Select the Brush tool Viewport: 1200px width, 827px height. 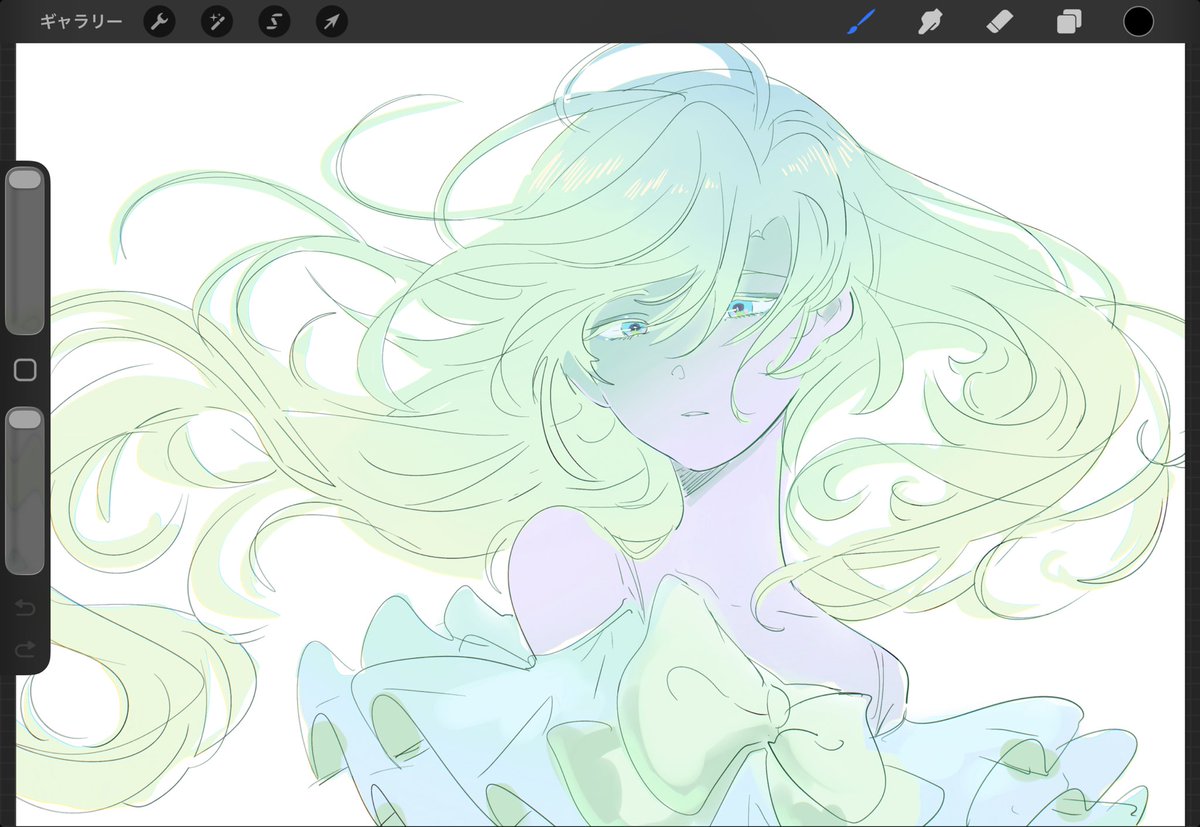[x=861, y=21]
